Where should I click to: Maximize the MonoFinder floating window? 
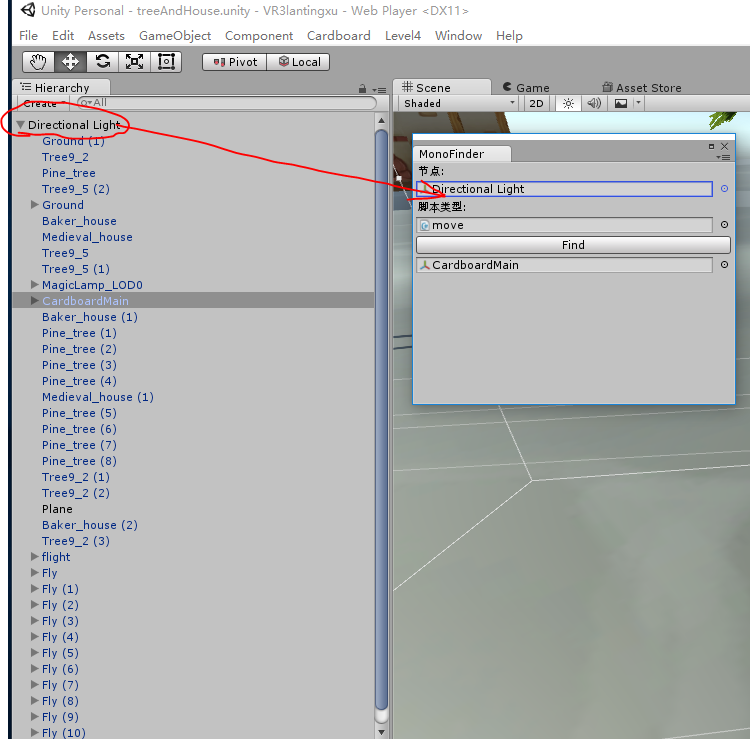711,146
